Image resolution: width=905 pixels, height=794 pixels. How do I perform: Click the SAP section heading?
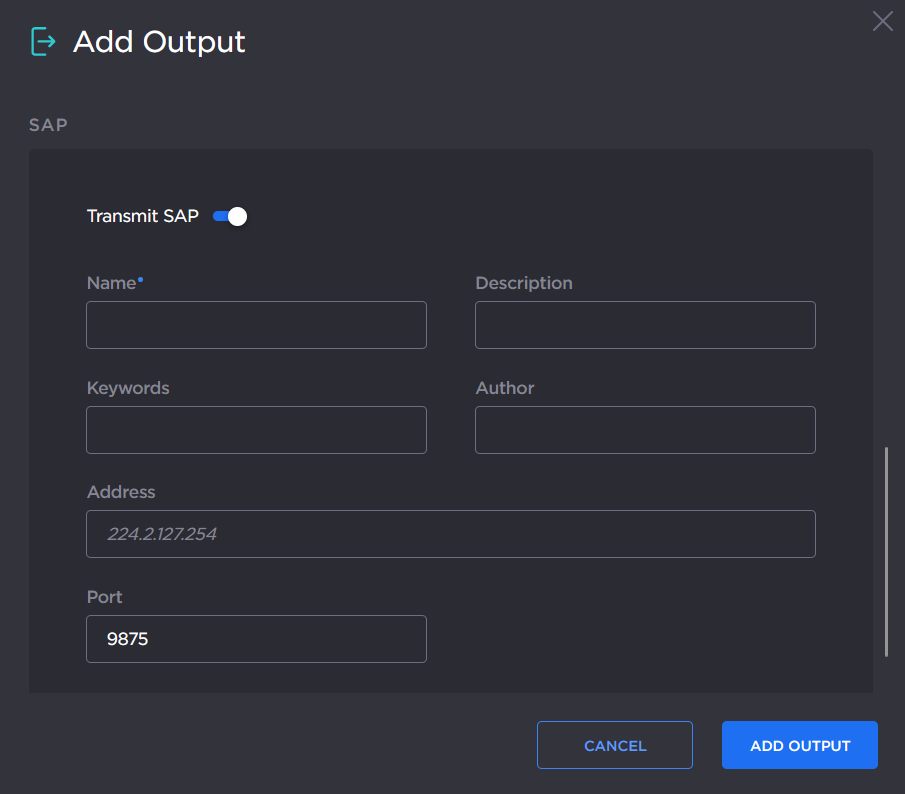[x=47, y=125]
